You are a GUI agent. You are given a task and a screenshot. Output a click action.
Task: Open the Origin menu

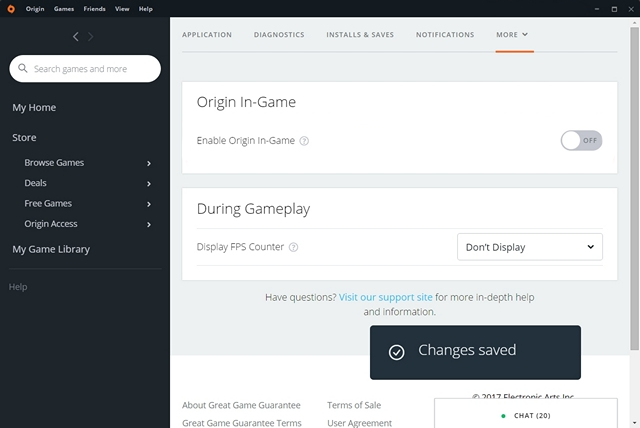(x=35, y=9)
